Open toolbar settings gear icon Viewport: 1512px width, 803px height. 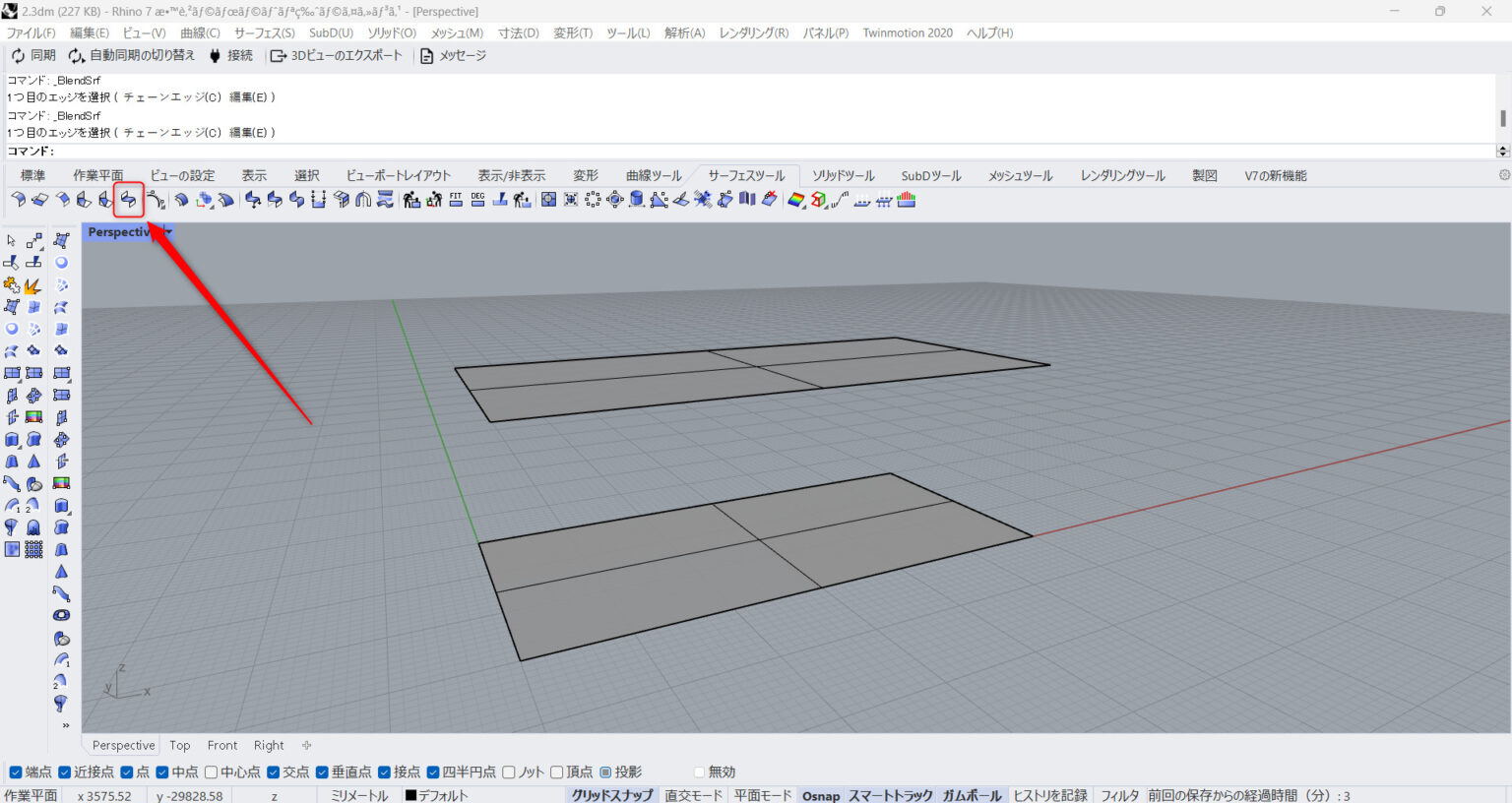click(1504, 175)
